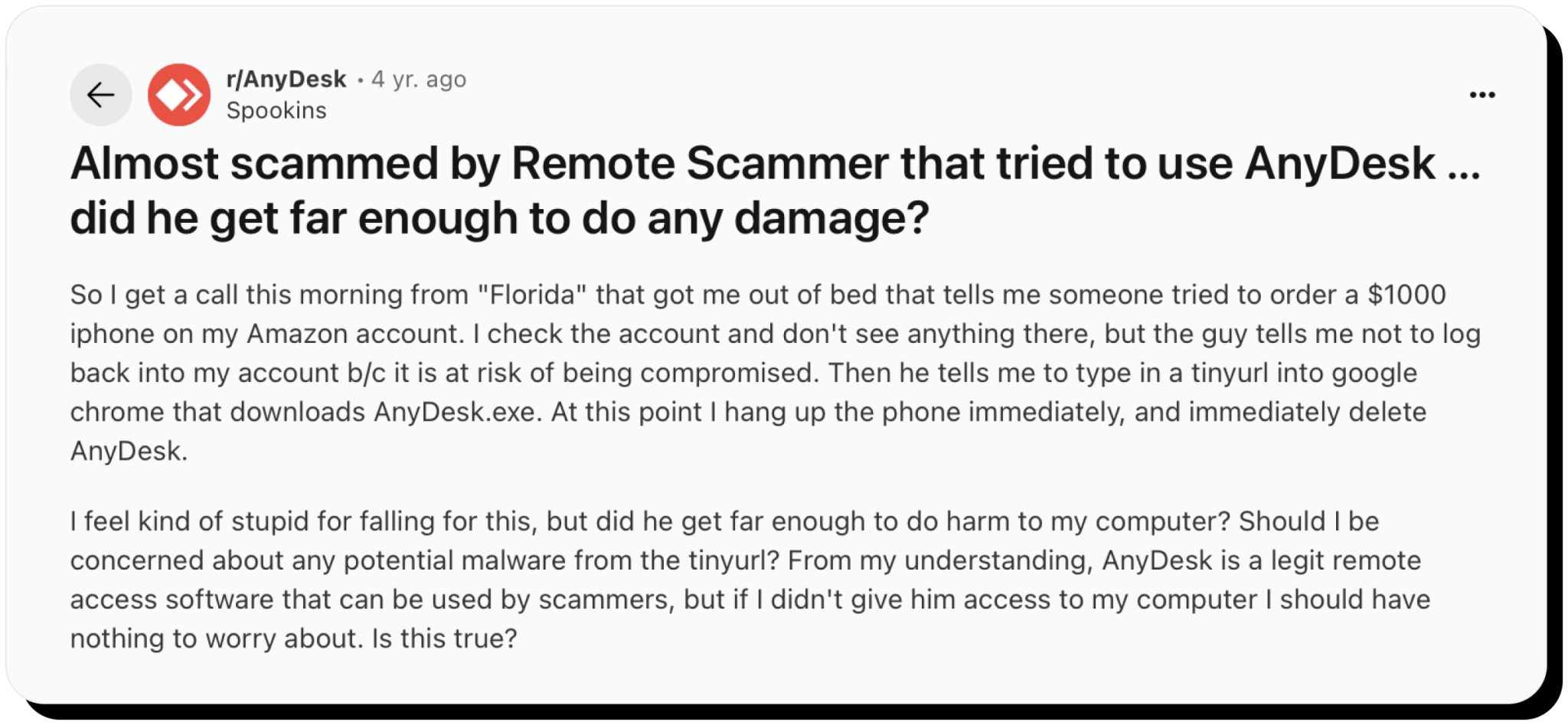Click the title line starting "Almost scammed"
This screenshot has height=725, width=1568.
coord(775,163)
